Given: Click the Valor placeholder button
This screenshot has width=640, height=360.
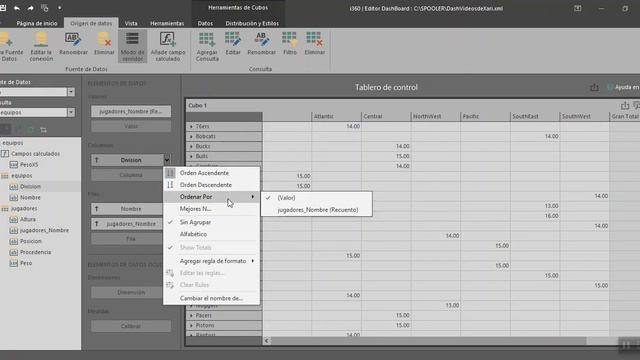Looking at the screenshot, I should click(x=131, y=126).
